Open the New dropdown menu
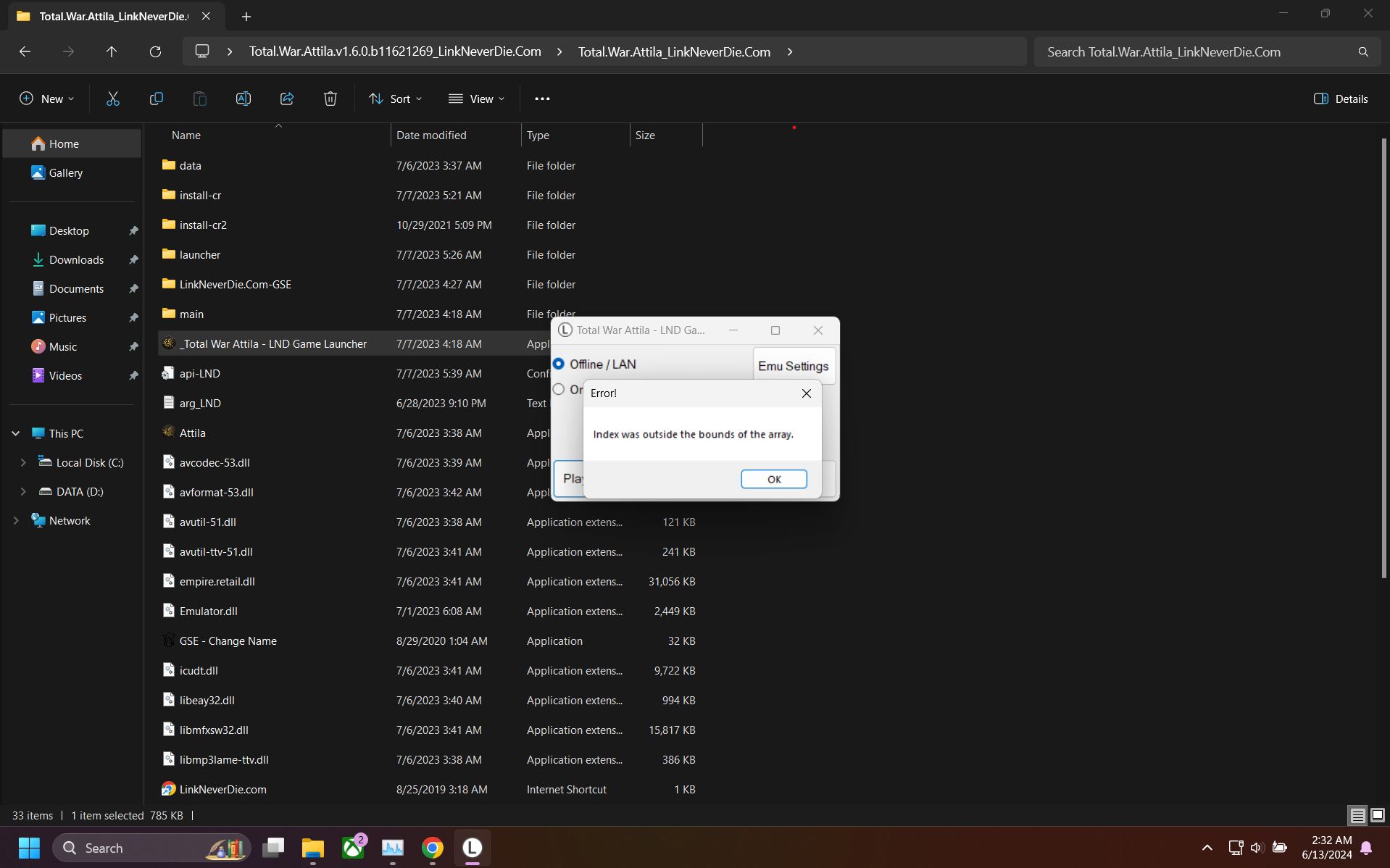Viewport: 1390px width, 868px height. click(x=46, y=99)
